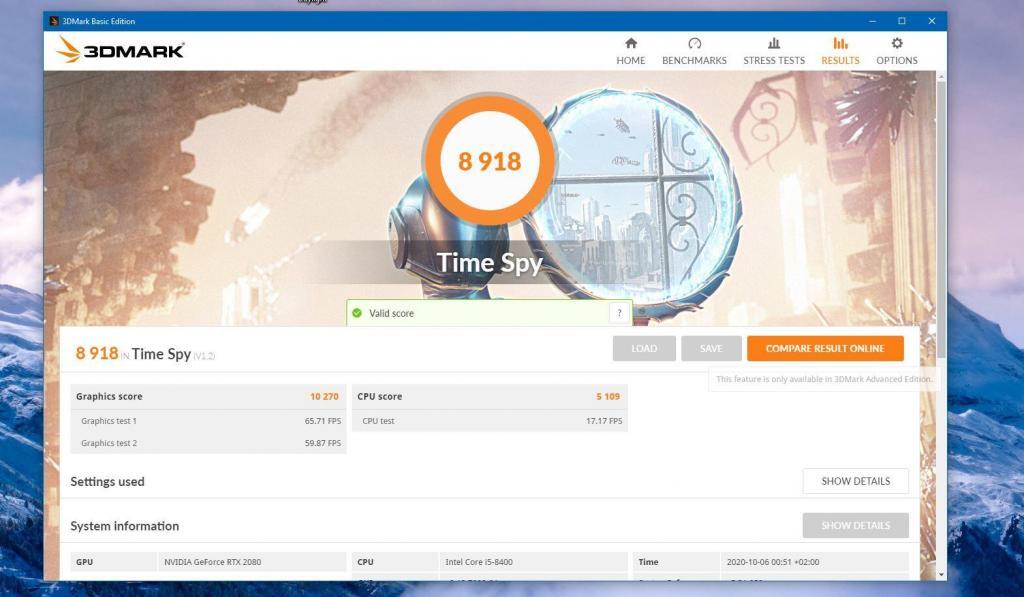
Task: Click the vertical scrollbar thumb
Action: (941, 220)
